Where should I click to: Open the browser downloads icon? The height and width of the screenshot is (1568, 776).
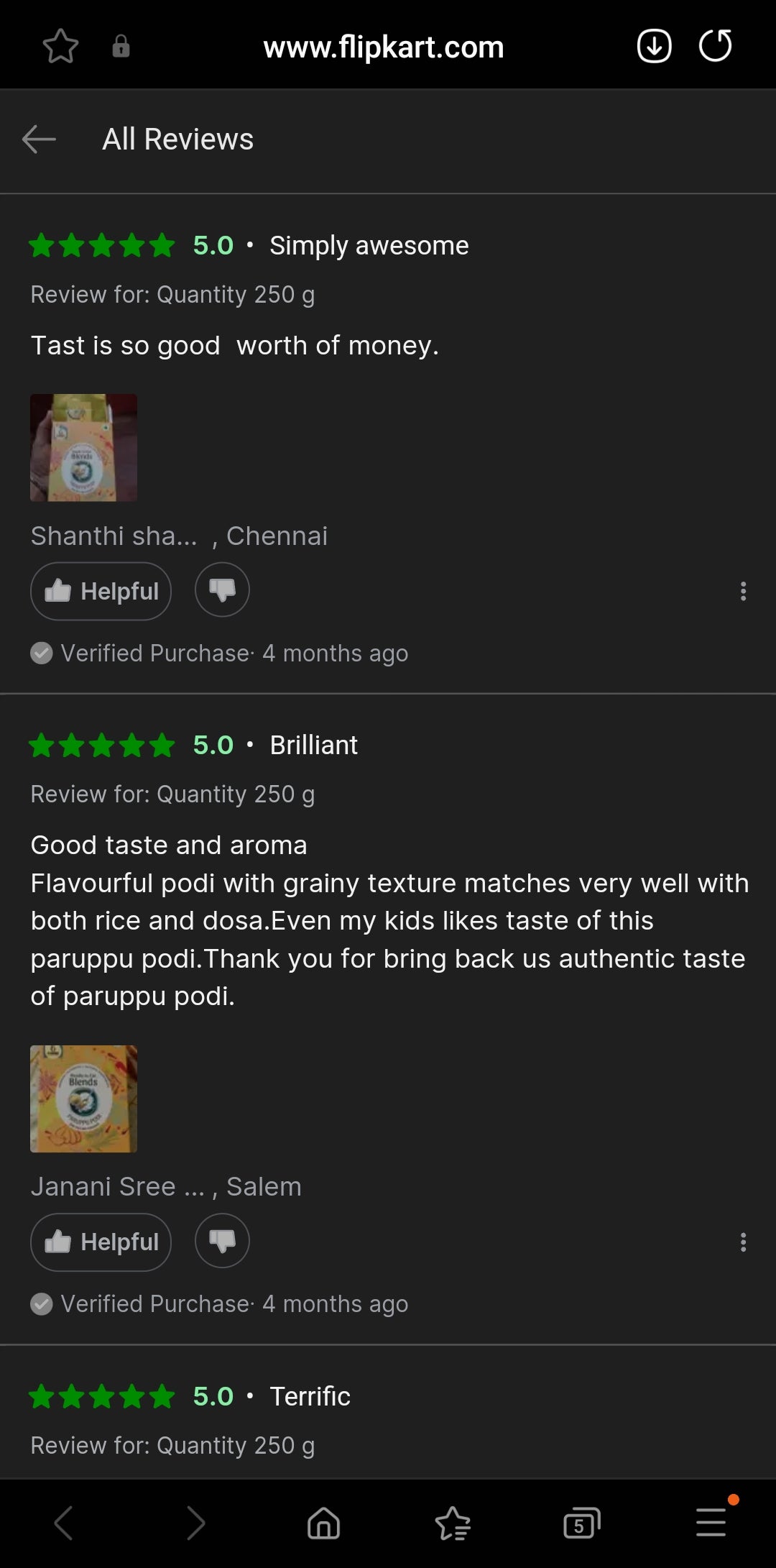tap(654, 46)
